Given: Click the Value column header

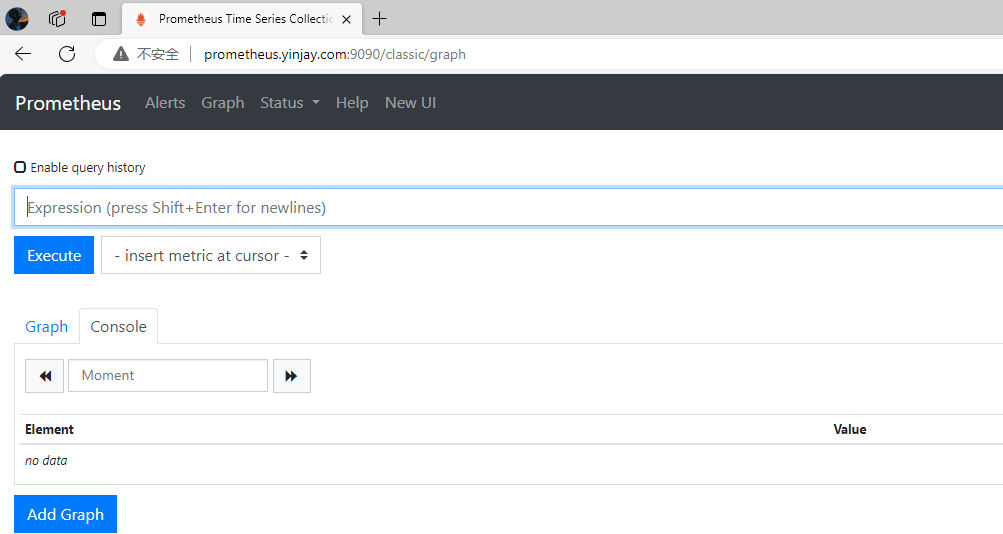Looking at the screenshot, I should (849, 430).
